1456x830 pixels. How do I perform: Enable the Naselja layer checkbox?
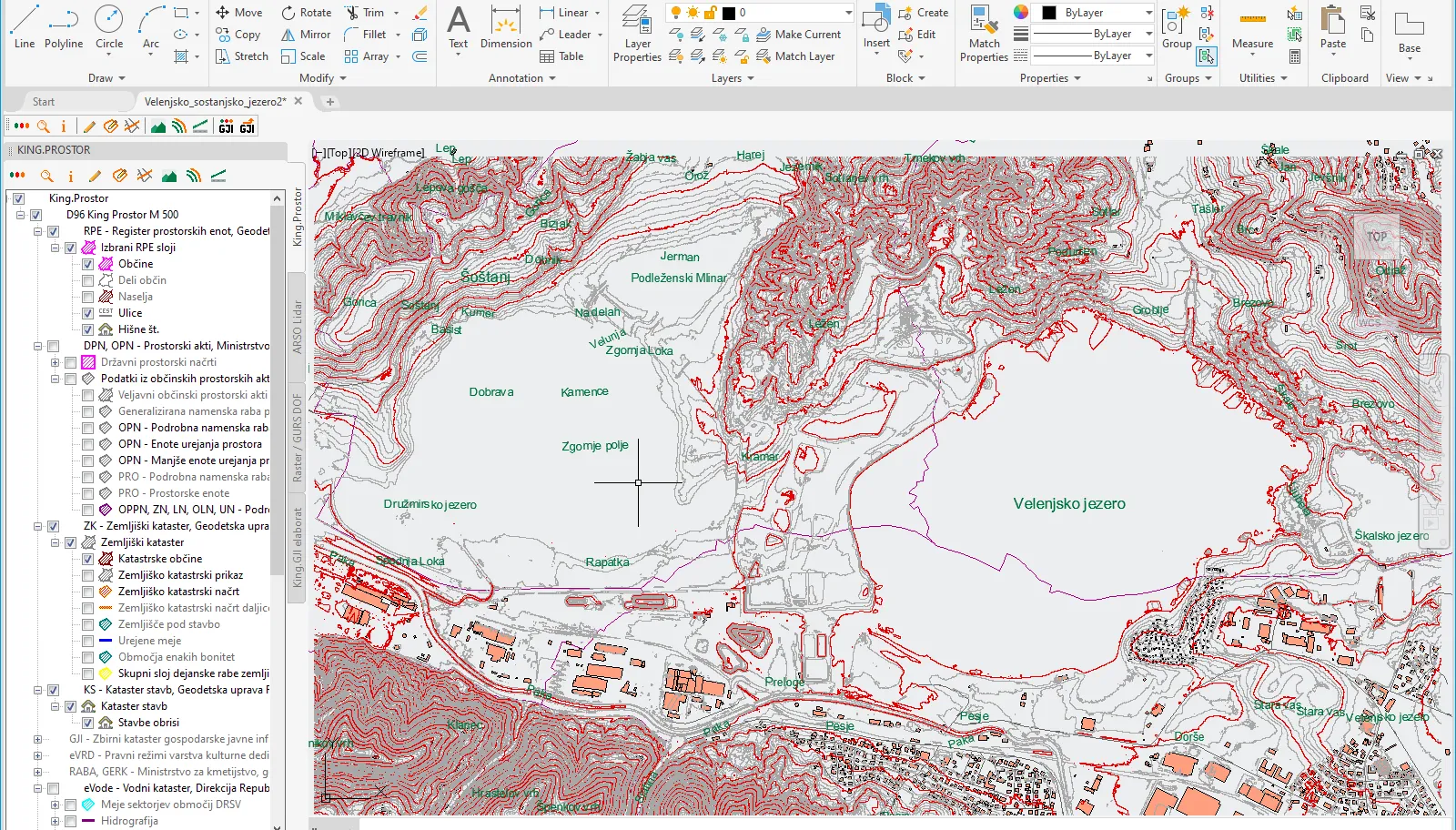coord(88,297)
